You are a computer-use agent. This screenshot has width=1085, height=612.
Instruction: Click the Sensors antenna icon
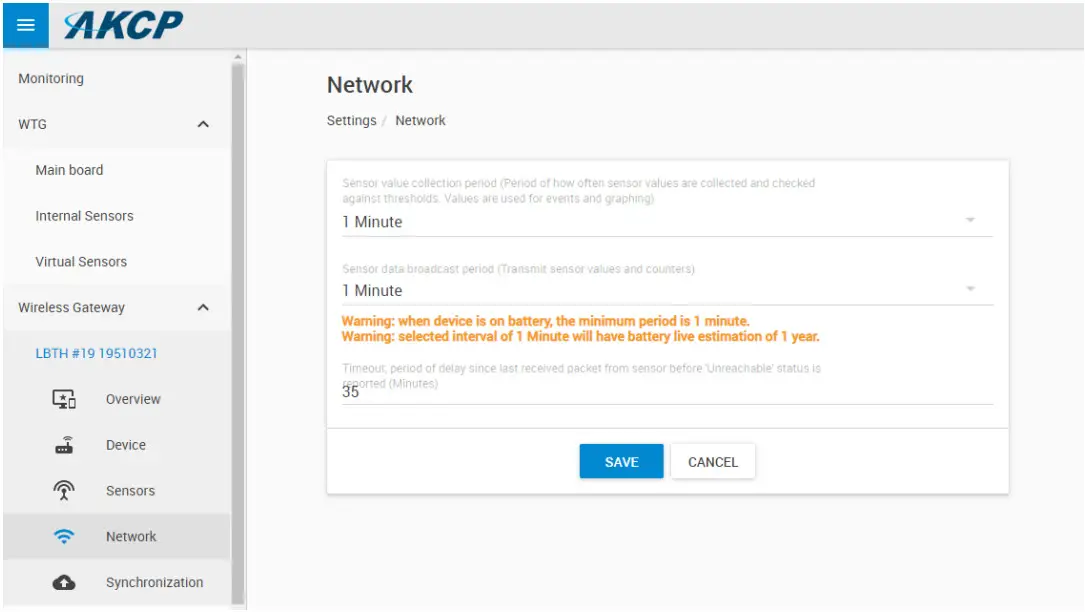(64, 491)
